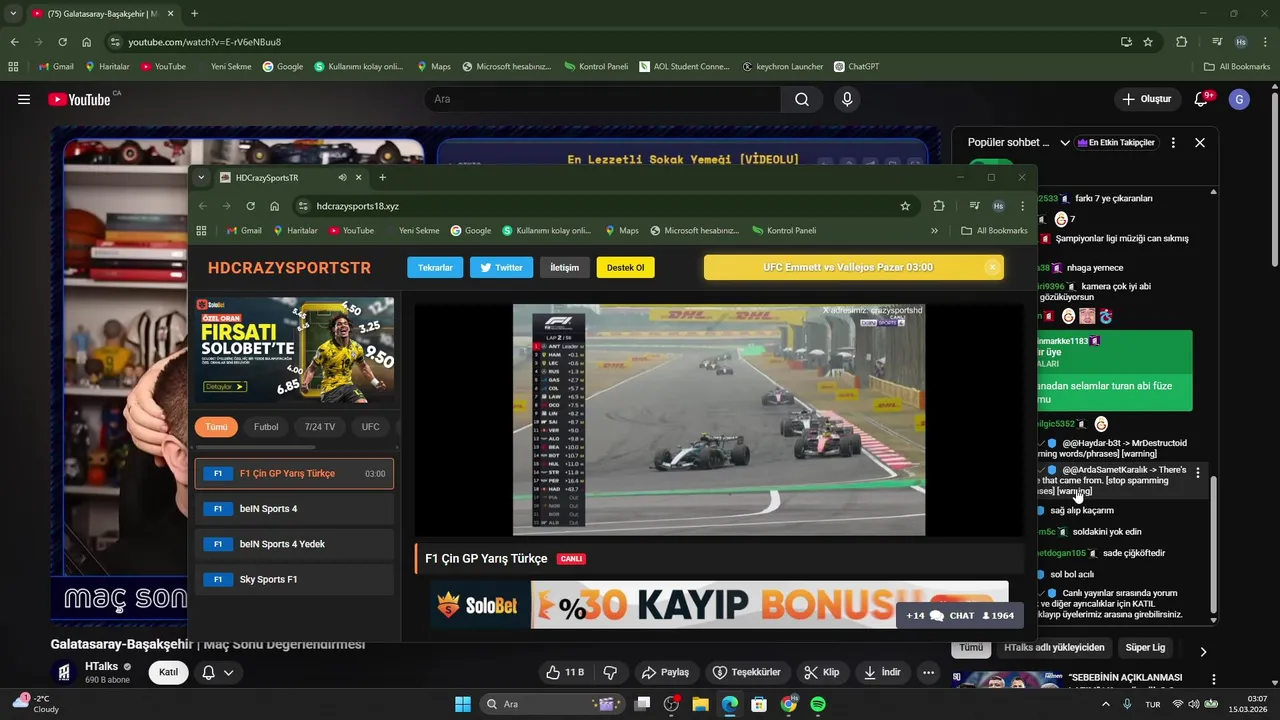Open the Windows Start menu
Viewport: 1280px width, 720px height.
(463, 704)
